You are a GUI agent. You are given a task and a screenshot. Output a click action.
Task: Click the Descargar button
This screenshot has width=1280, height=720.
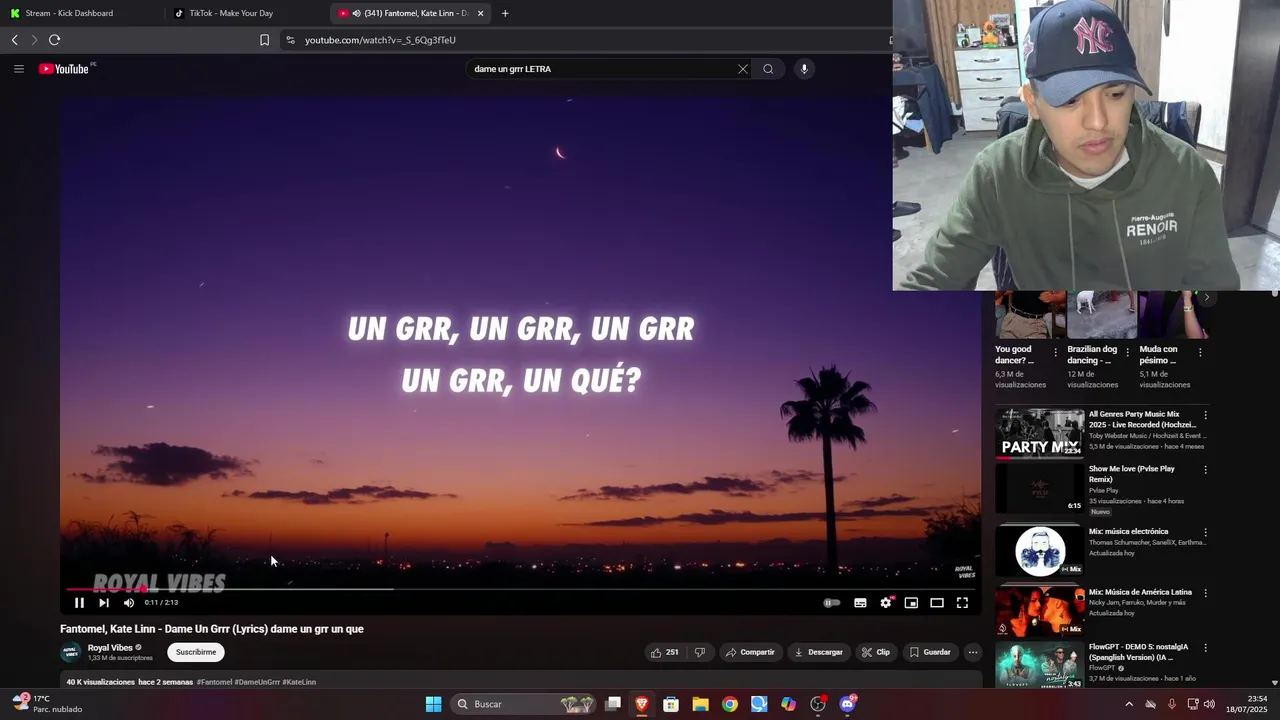(818, 652)
